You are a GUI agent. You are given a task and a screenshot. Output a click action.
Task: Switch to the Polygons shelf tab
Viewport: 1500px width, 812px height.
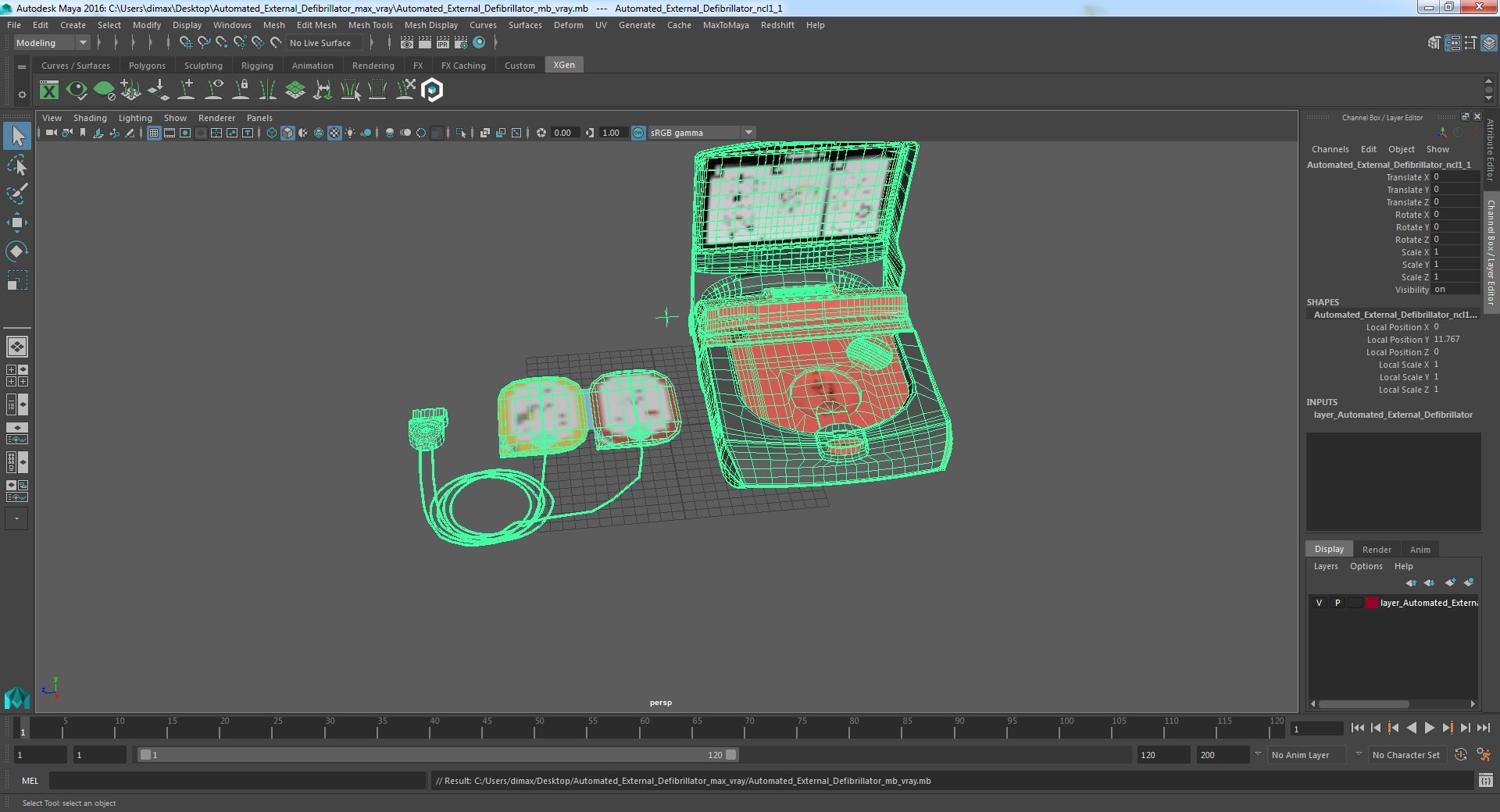point(147,66)
